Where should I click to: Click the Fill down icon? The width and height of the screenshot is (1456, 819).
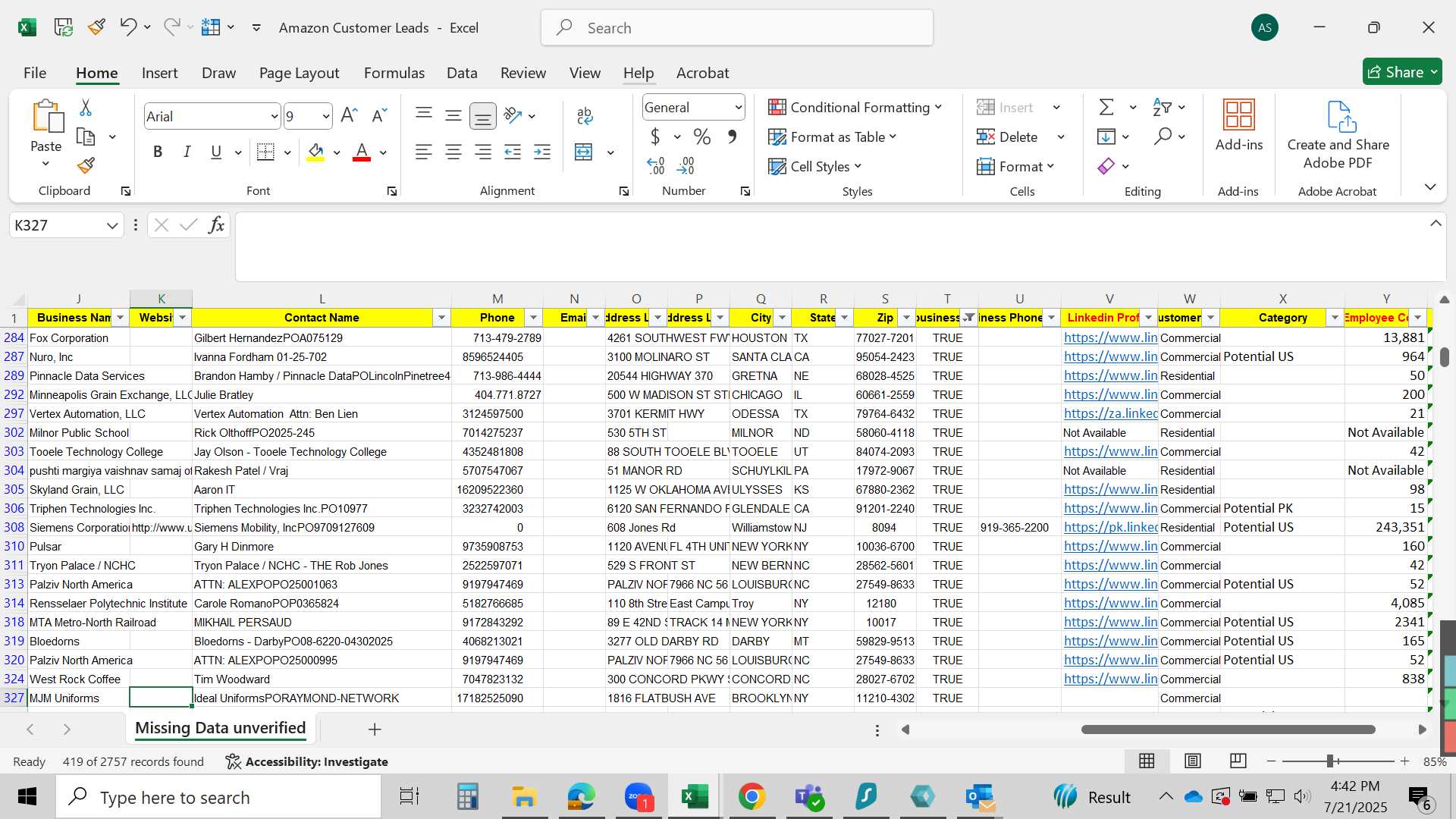pos(1106,136)
